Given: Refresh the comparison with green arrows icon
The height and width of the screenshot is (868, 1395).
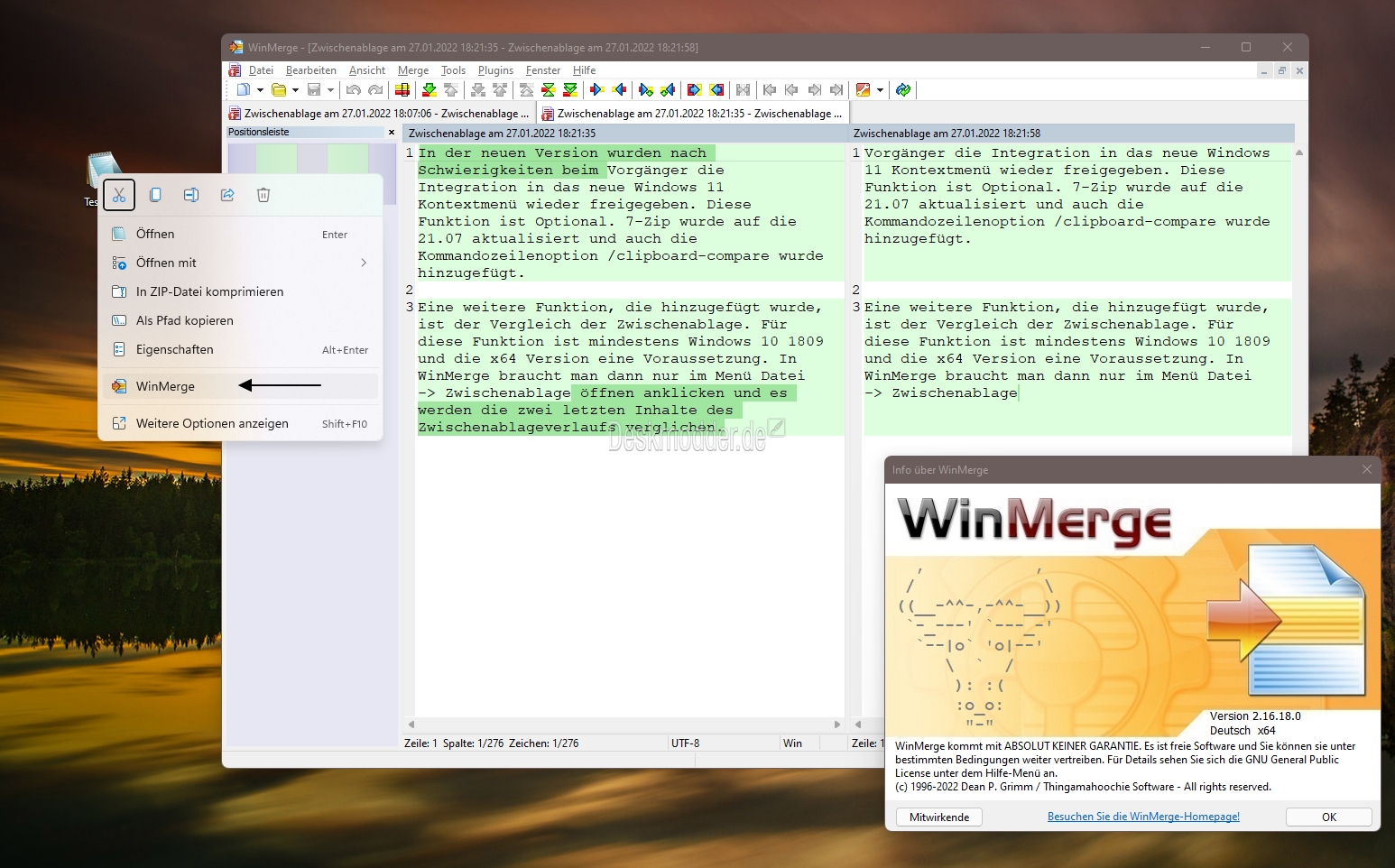Looking at the screenshot, I should point(902,89).
